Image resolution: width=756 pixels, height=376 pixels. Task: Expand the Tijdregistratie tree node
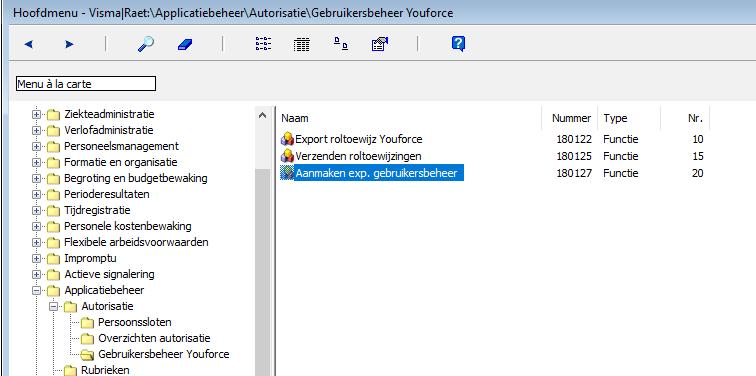36,211
